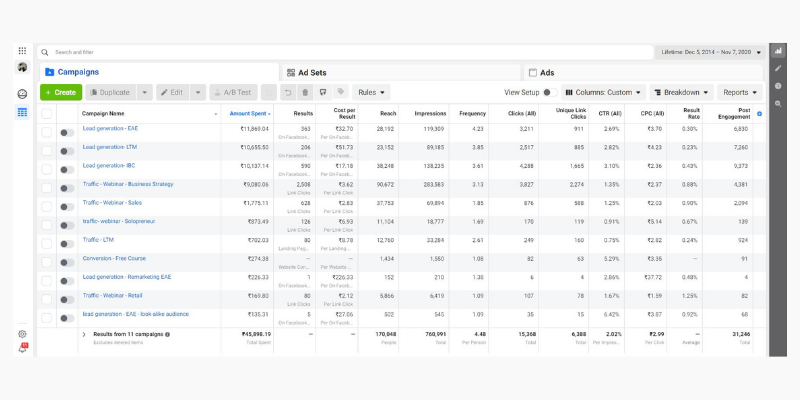800x400 pixels.
Task: Toggle the View Setup switch
Action: point(549,92)
